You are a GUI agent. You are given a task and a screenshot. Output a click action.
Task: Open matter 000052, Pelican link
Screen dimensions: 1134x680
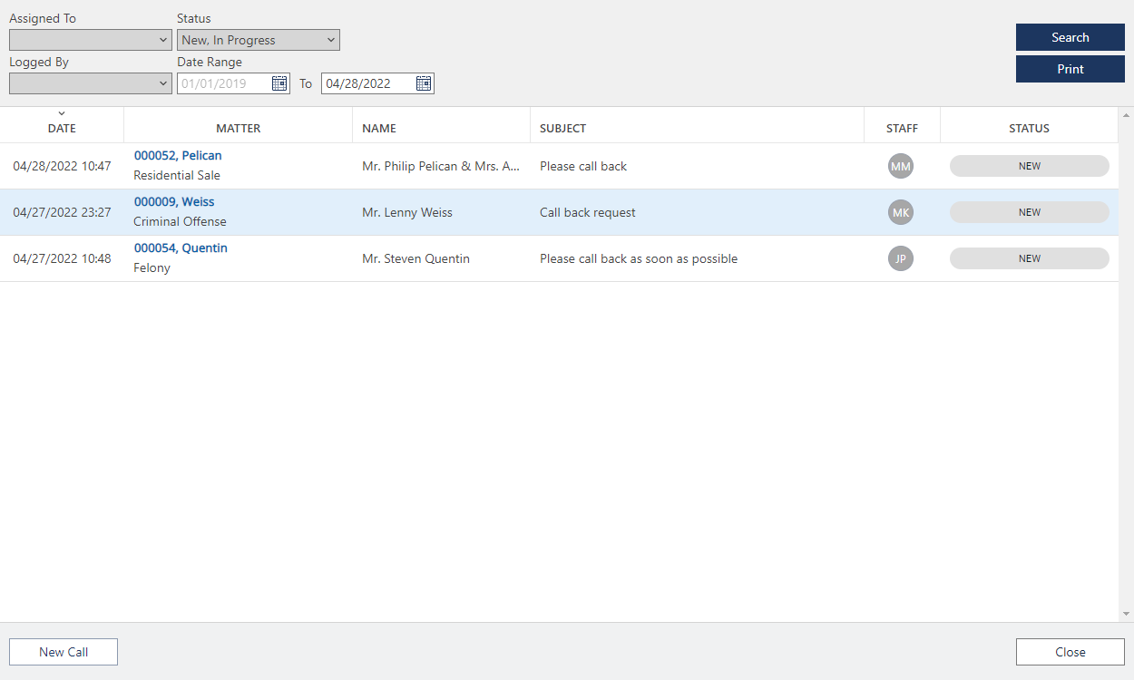click(x=178, y=156)
